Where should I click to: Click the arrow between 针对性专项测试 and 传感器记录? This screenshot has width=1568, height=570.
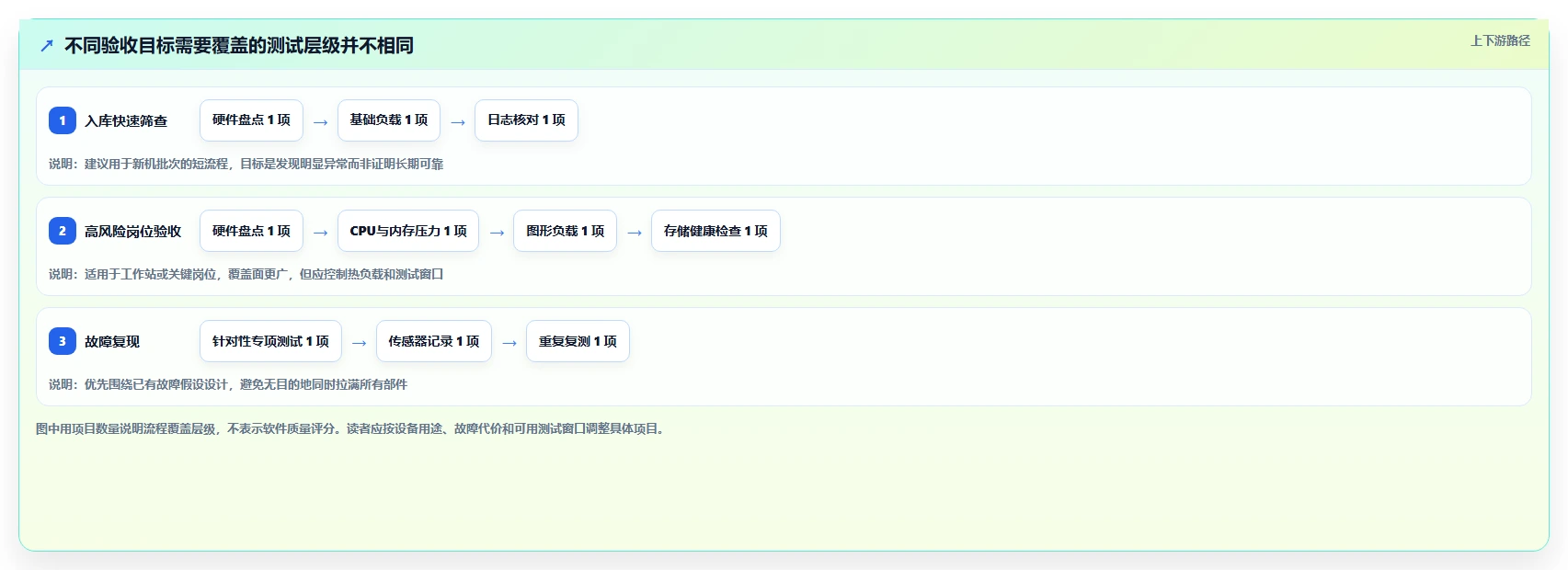tap(360, 343)
